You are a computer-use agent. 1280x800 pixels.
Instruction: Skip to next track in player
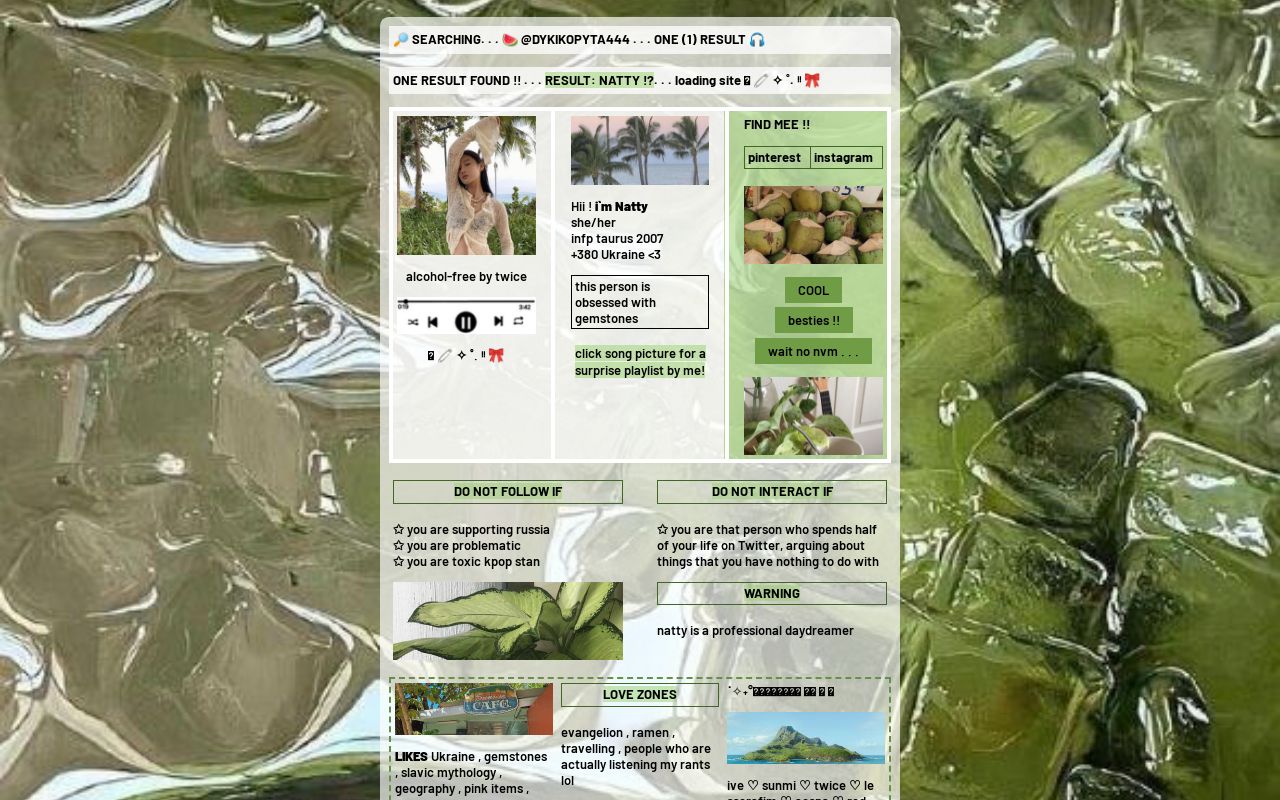498,322
